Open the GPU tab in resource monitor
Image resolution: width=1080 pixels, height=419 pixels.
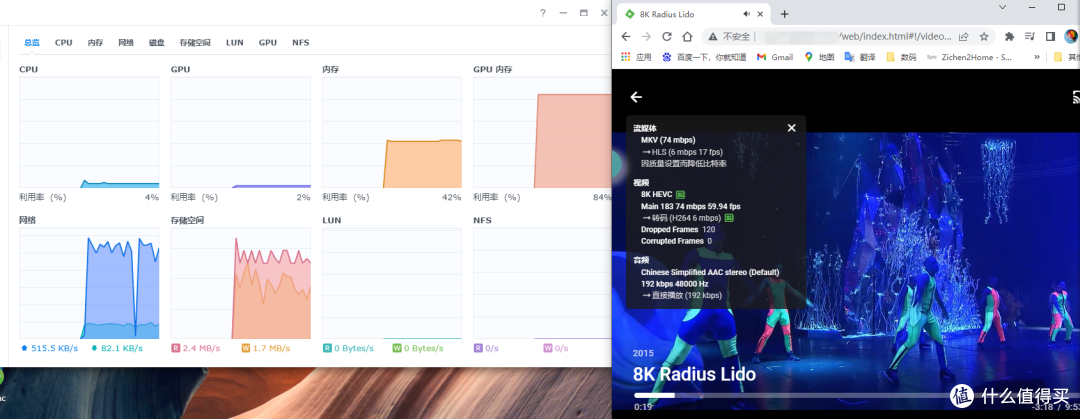click(x=268, y=43)
